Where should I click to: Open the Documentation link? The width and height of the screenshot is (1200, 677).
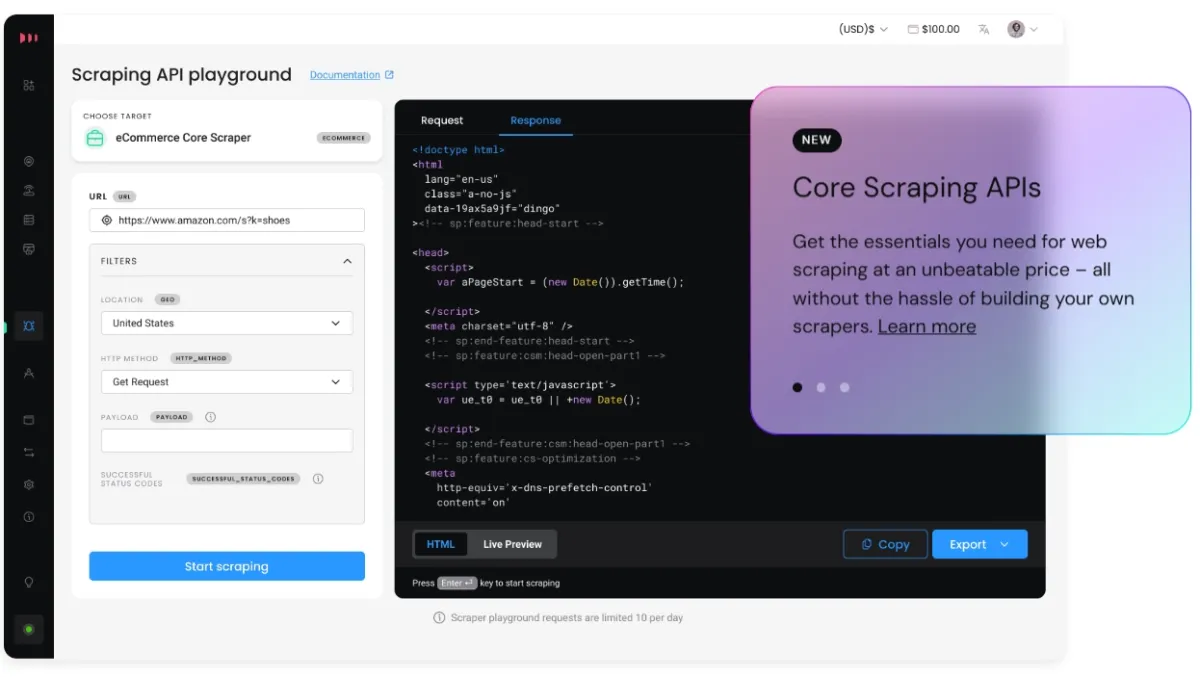(x=345, y=75)
